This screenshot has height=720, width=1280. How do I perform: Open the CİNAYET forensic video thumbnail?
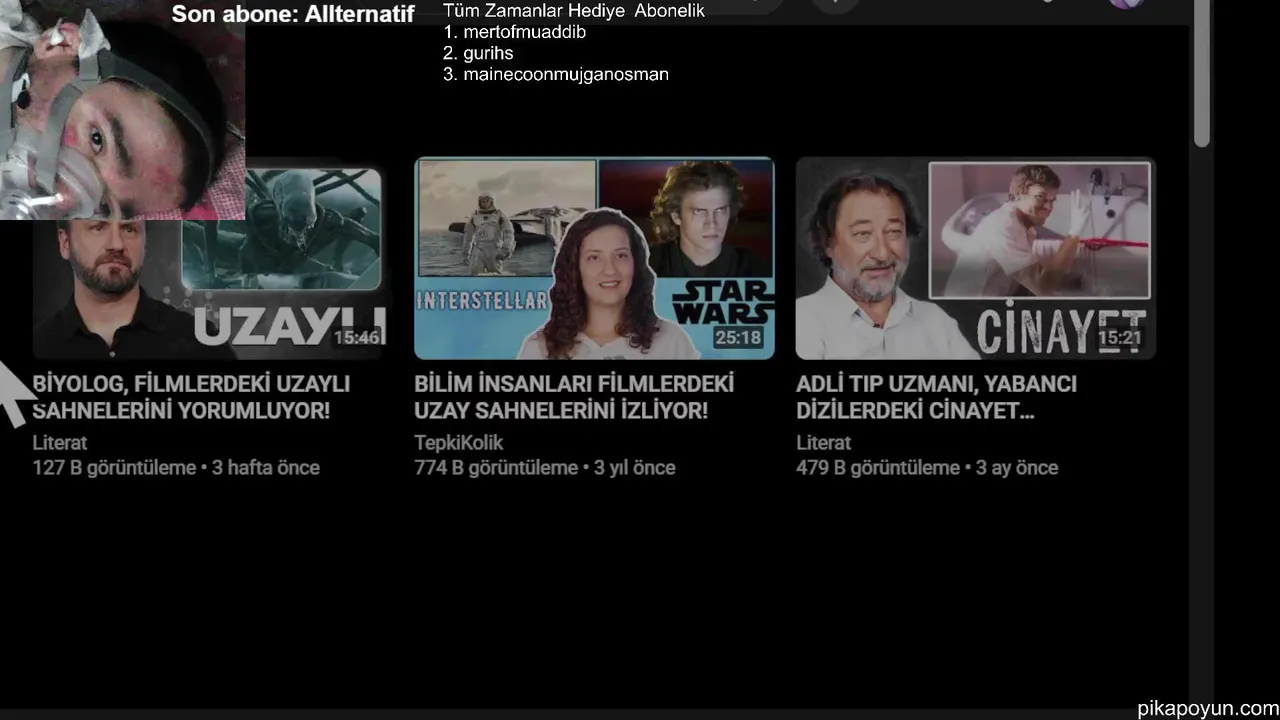pyautogui.click(x=976, y=258)
